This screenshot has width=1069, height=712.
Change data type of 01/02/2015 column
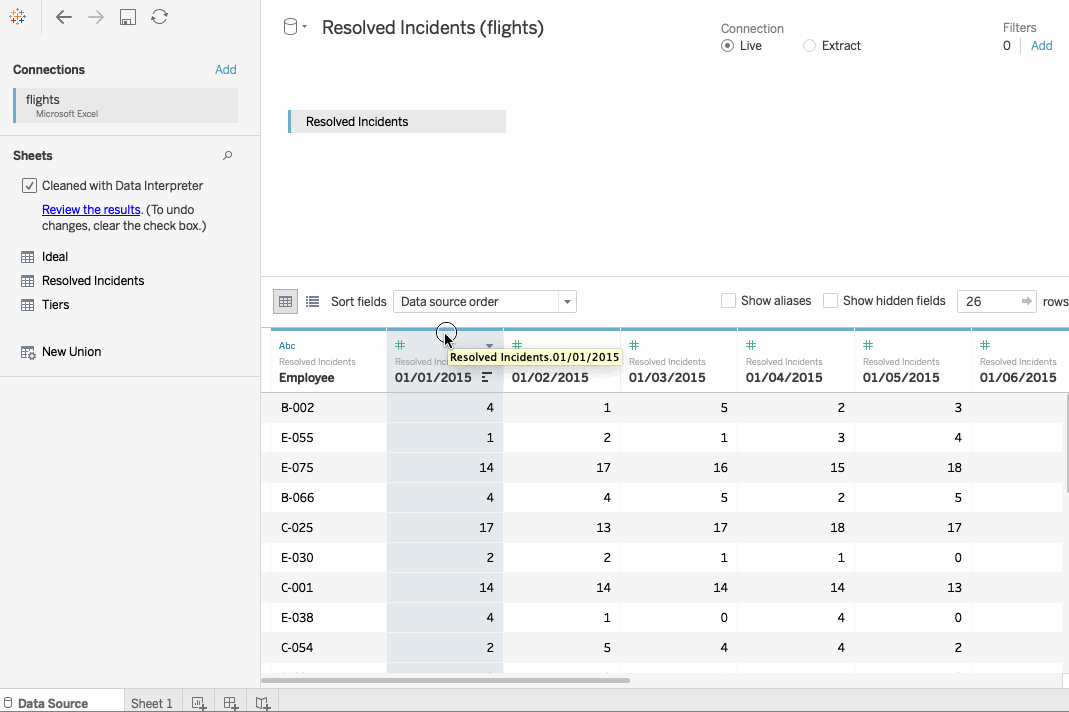coord(517,345)
